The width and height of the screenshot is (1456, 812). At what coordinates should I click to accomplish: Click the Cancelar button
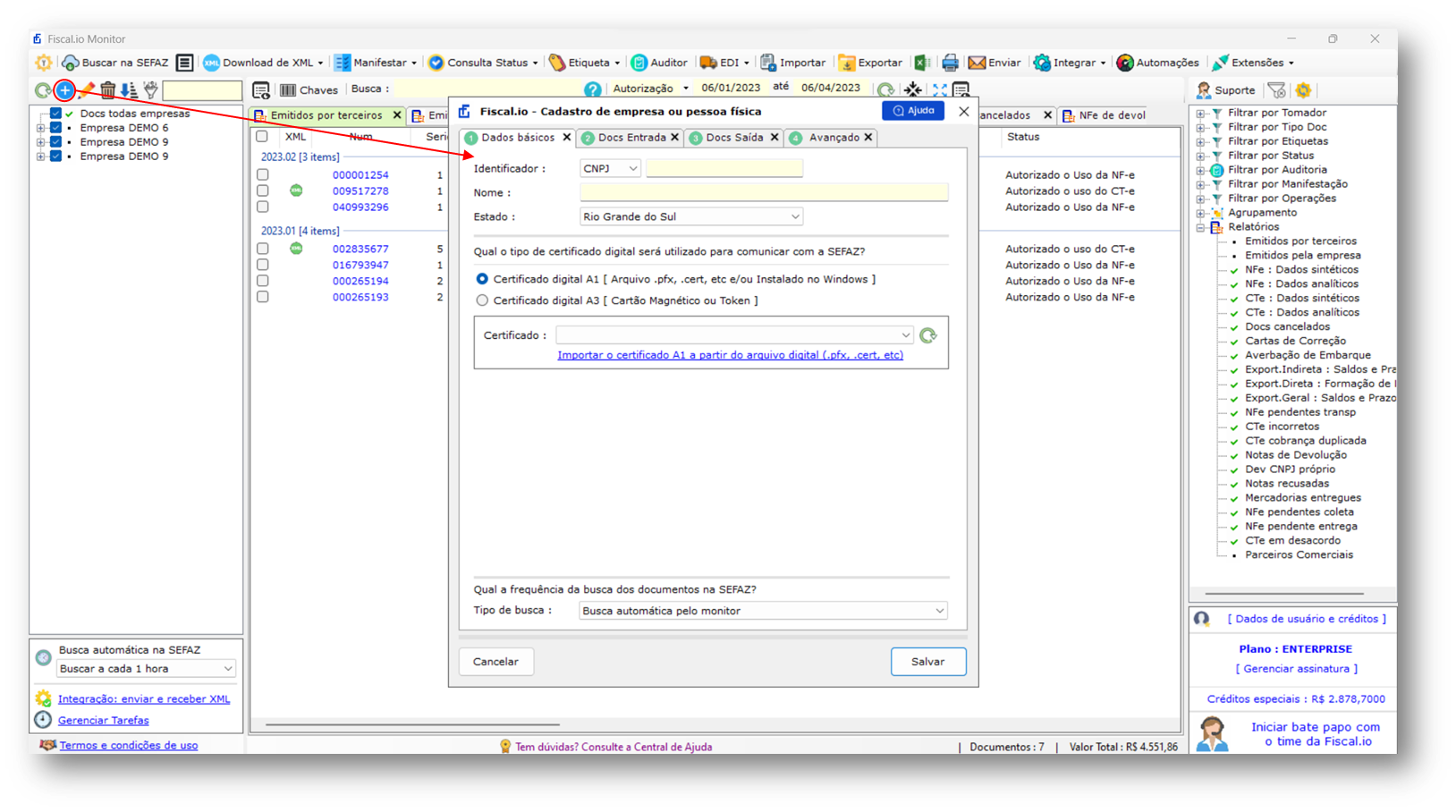[495, 662]
